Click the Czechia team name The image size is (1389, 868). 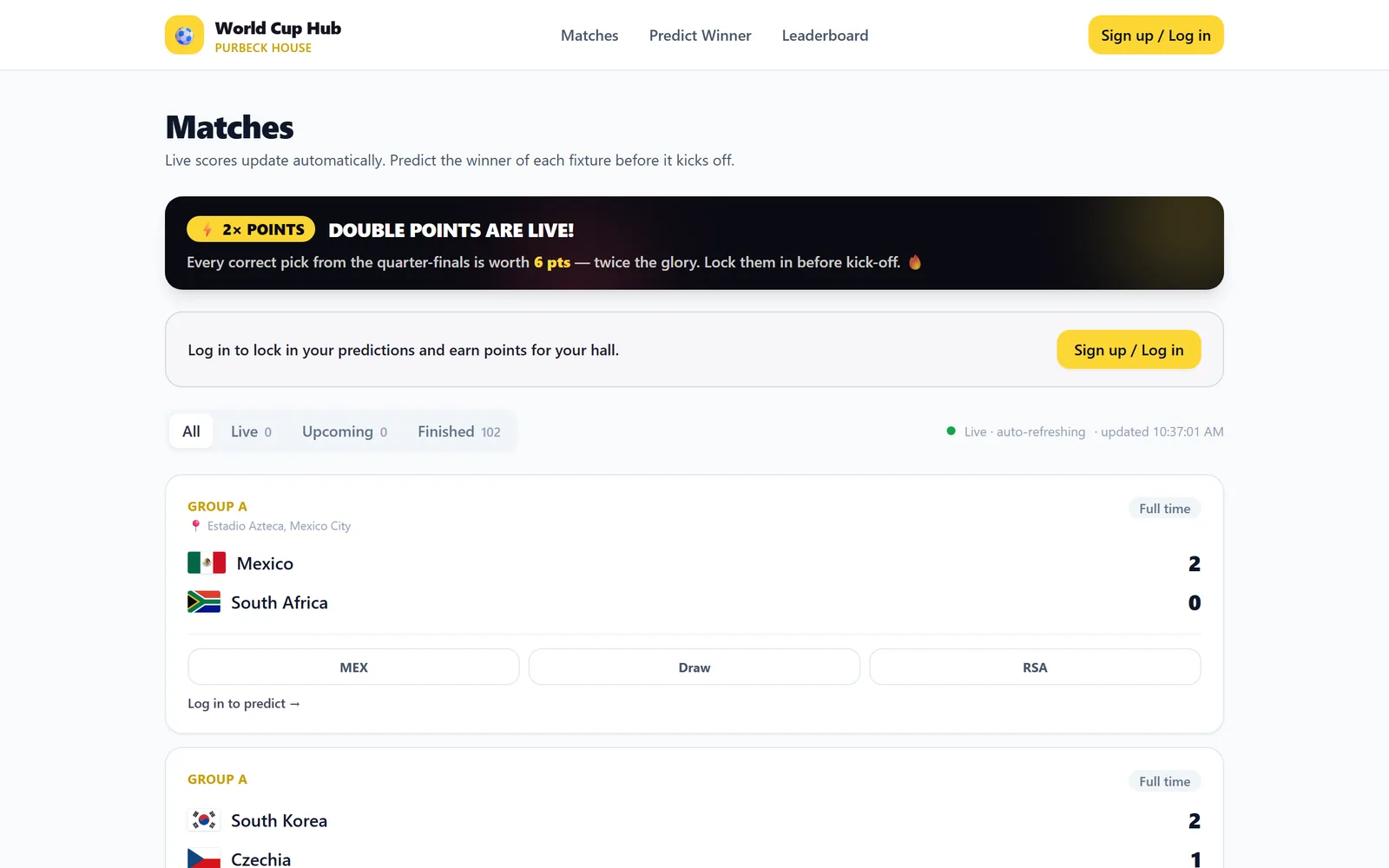(x=260, y=859)
